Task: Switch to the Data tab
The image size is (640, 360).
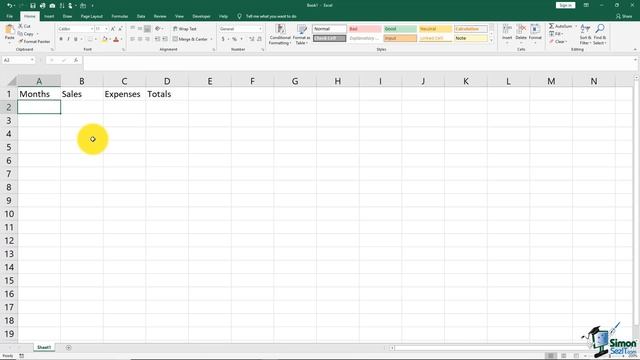Action: (141, 16)
